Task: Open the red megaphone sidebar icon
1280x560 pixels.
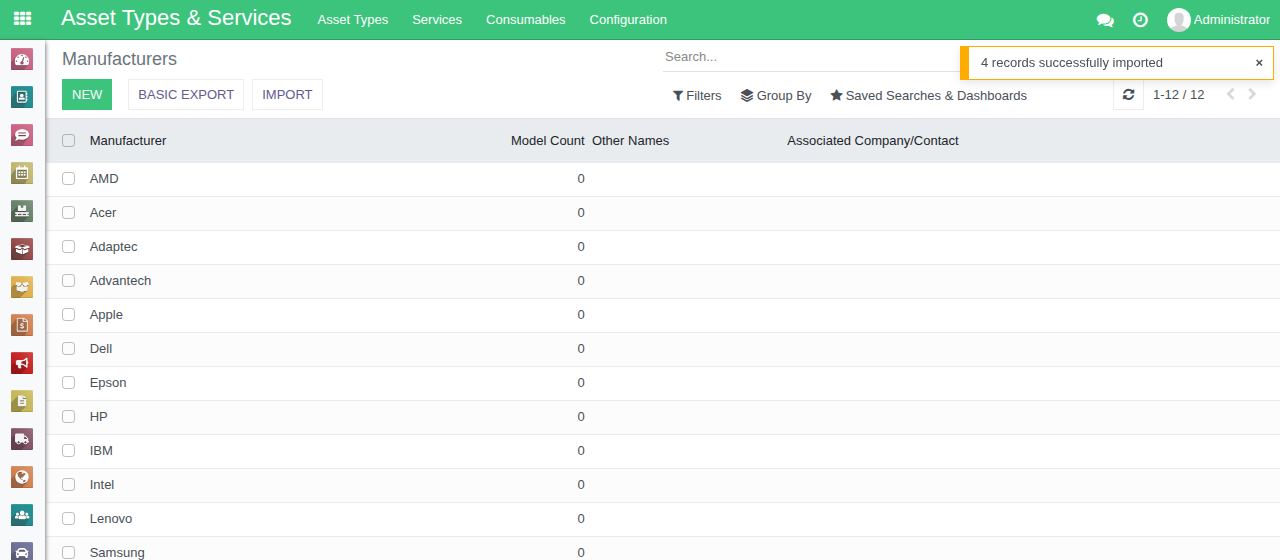Action: [22, 363]
